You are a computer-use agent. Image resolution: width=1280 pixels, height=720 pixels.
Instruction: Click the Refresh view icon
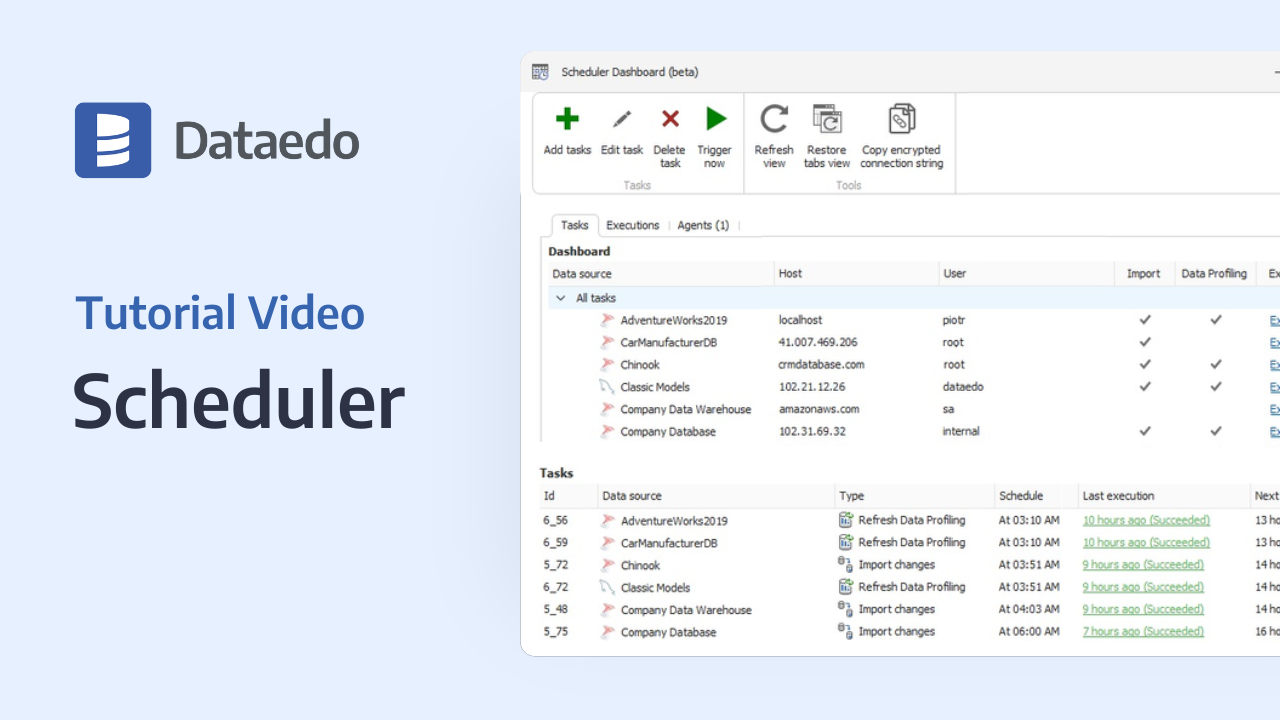coord(774,119)
